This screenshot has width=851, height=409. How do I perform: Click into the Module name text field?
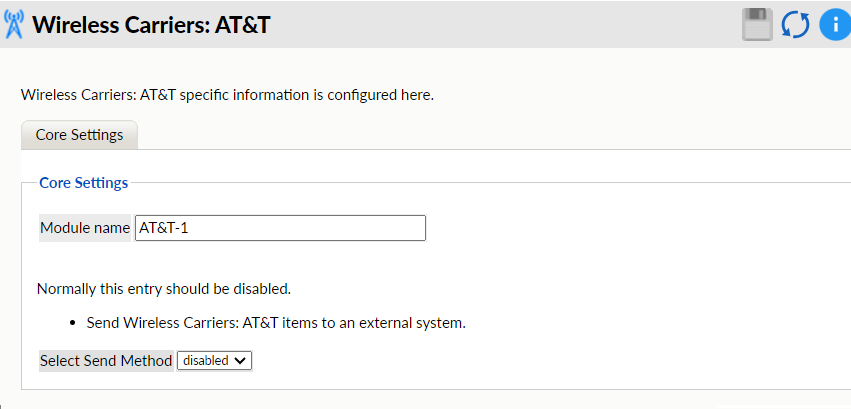pyautogui.click(x=280, y=228)
